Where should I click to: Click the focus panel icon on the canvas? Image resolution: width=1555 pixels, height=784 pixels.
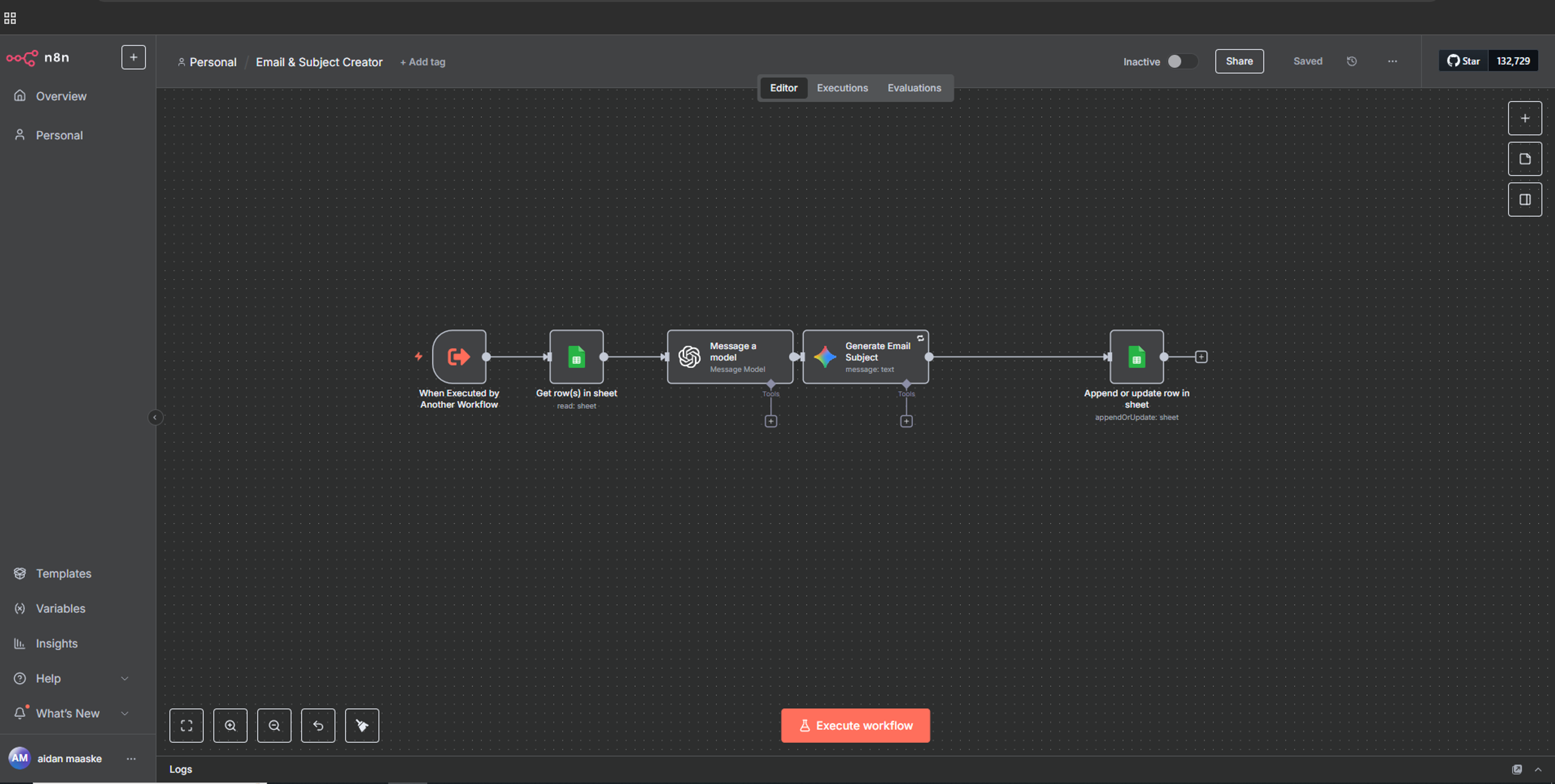[x=1525, y=200]
